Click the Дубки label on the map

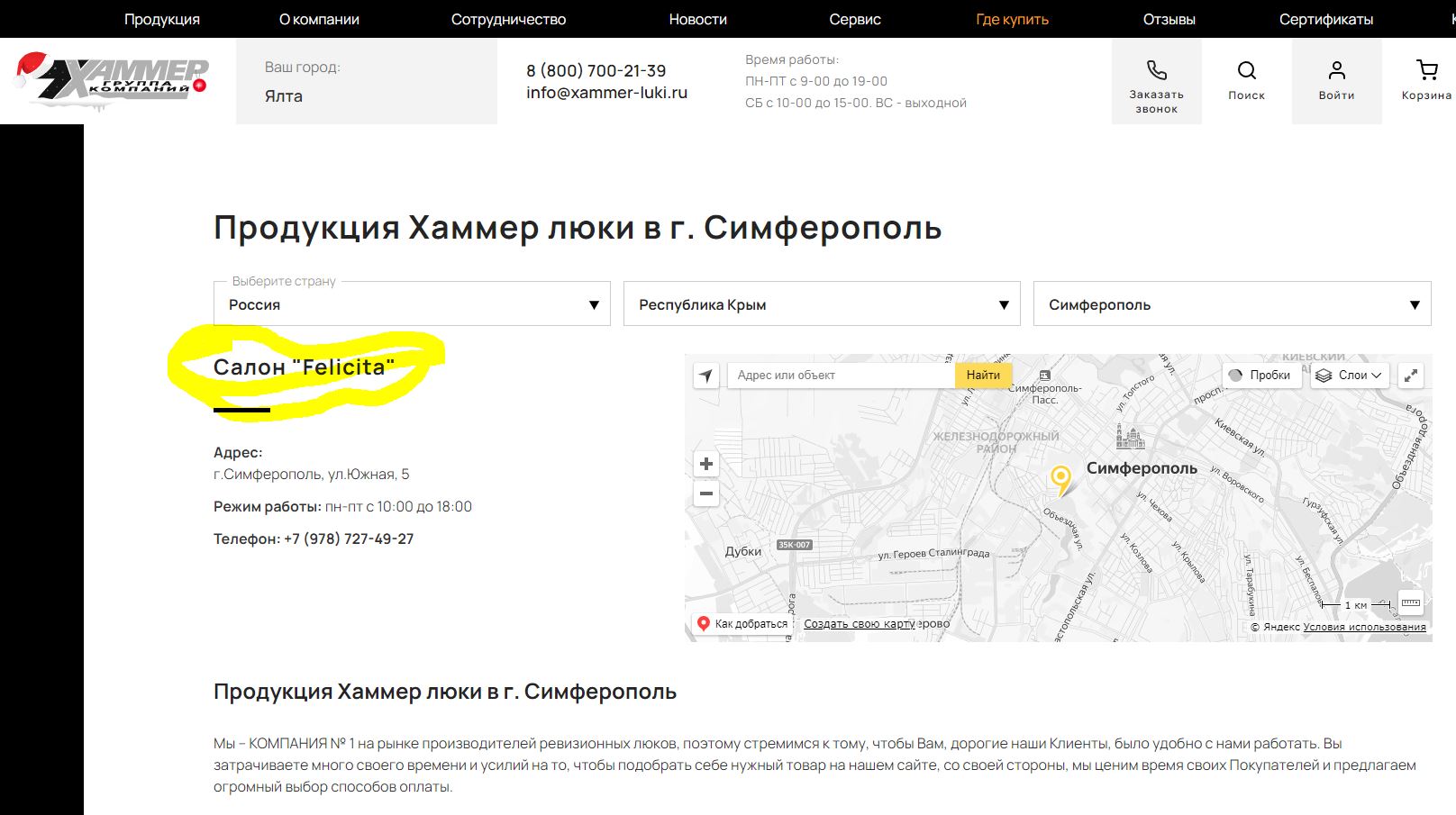pos(743,551)
